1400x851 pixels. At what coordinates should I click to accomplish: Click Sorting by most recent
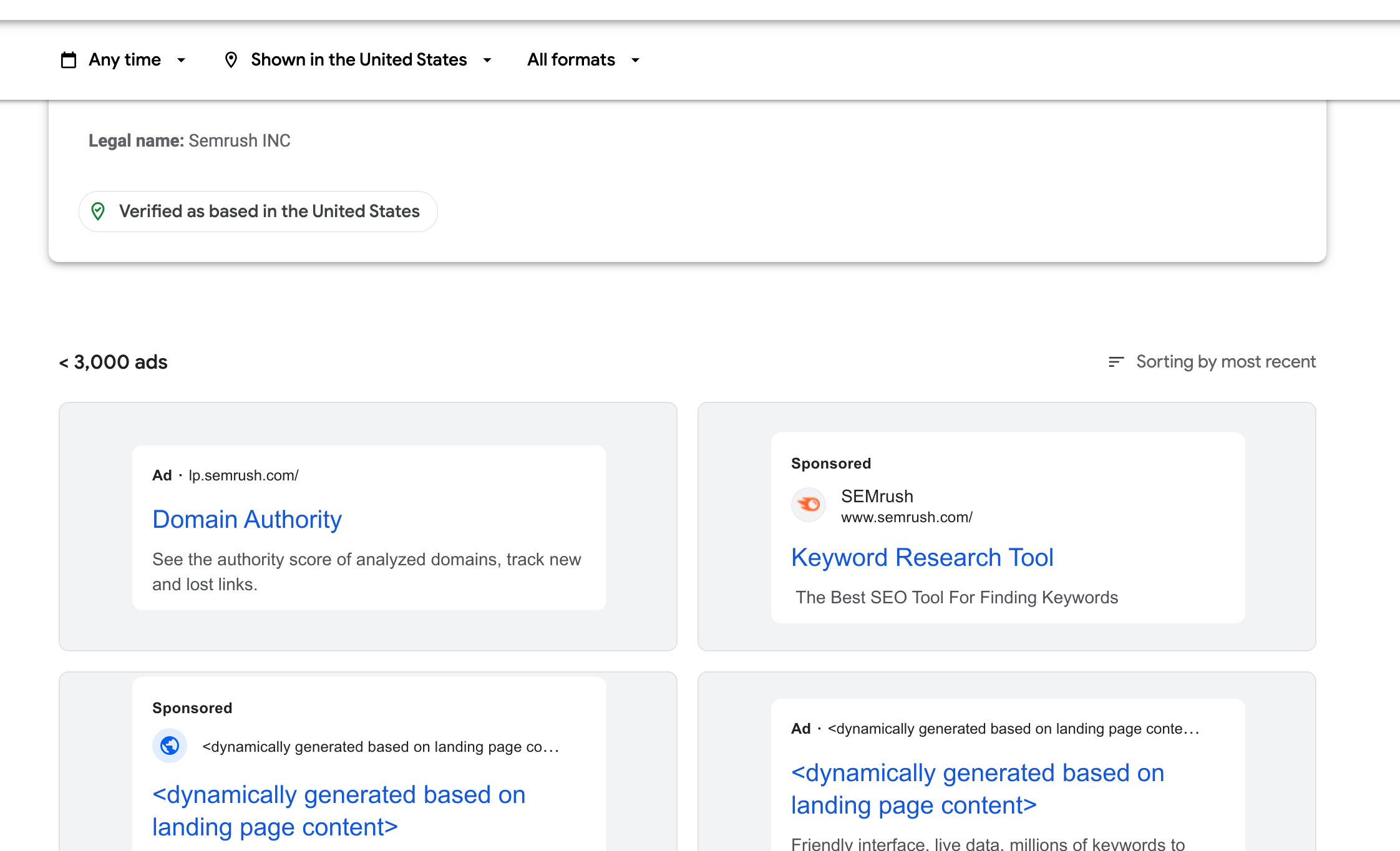tap(1225, 362)
